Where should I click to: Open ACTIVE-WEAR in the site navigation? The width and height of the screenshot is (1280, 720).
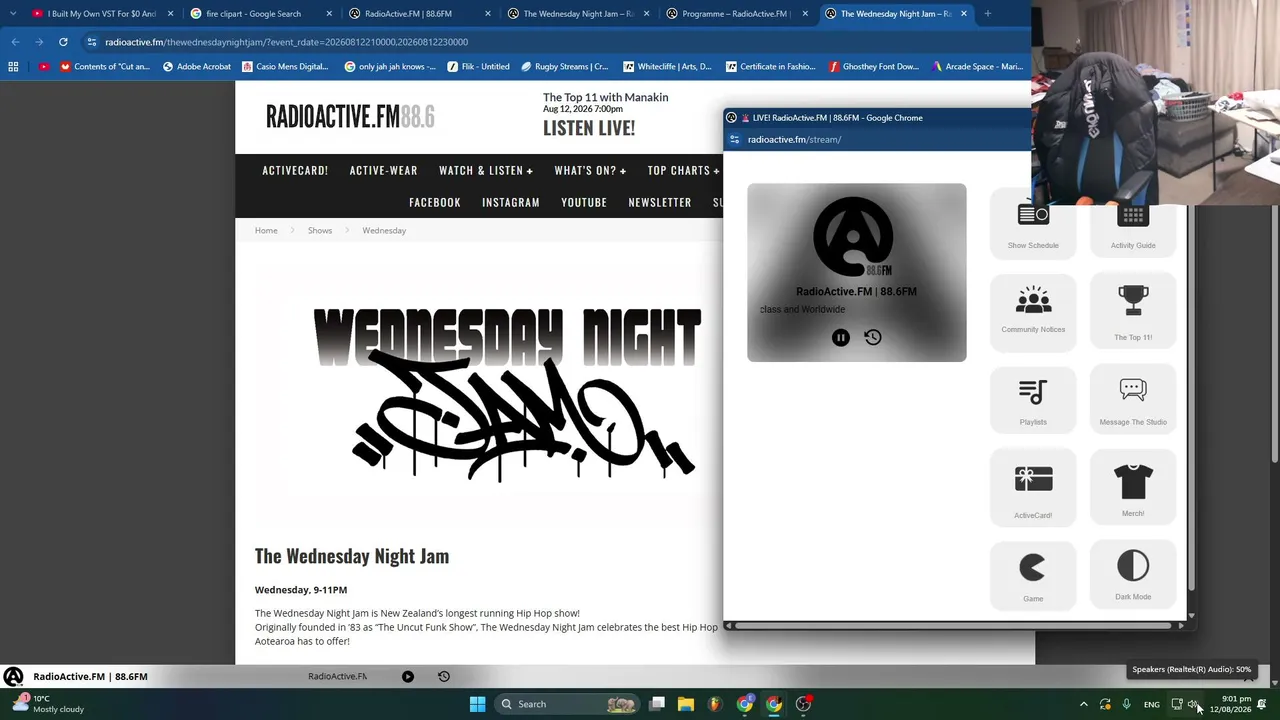[384, 170]
